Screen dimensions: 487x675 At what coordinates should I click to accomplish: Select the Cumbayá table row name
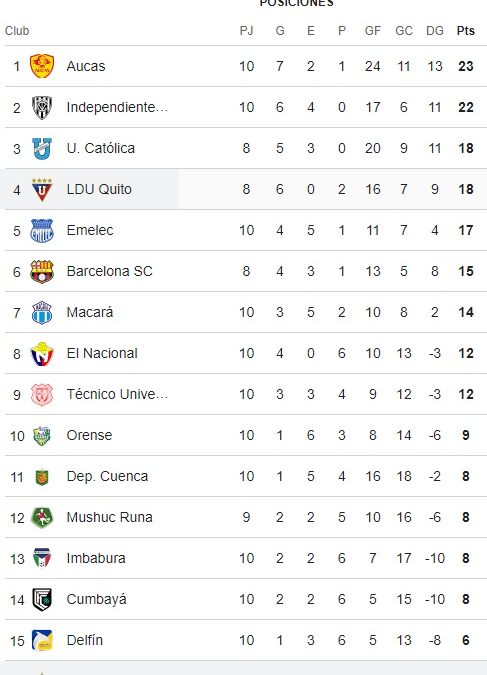96,600
